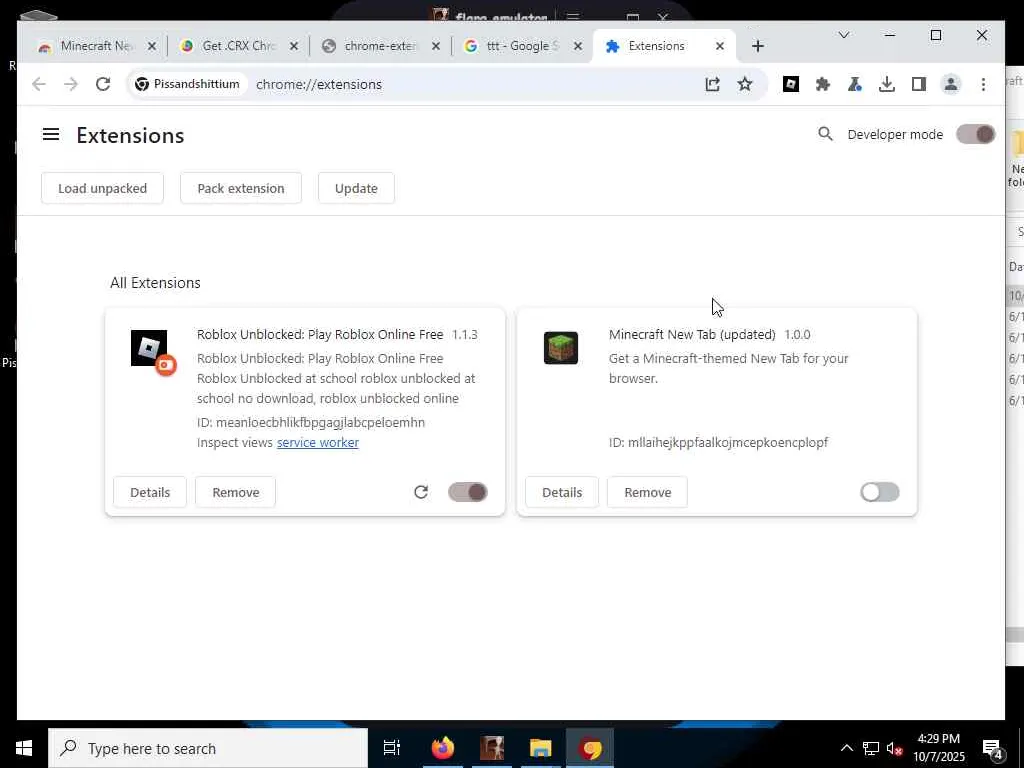
Task: Open the Extensions puzzle-piece toolbar icon
Action: pos(823,84)
